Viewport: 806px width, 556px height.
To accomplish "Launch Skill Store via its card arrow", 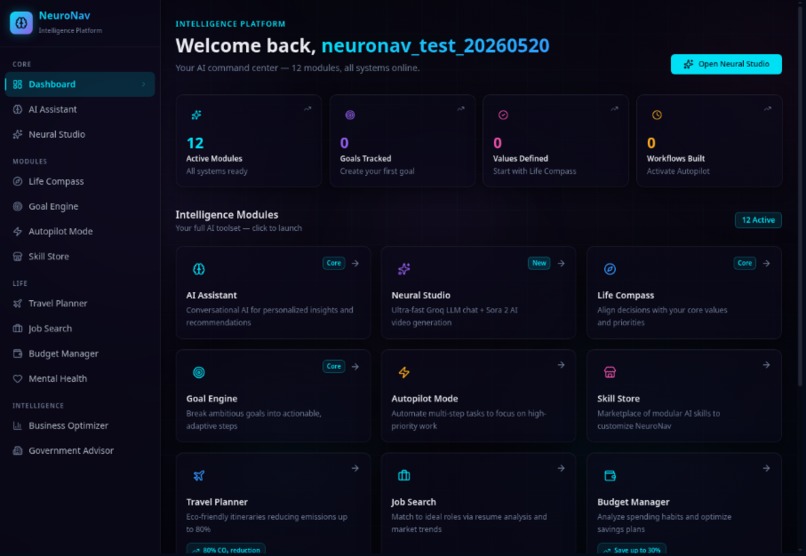I will [766, 365].
